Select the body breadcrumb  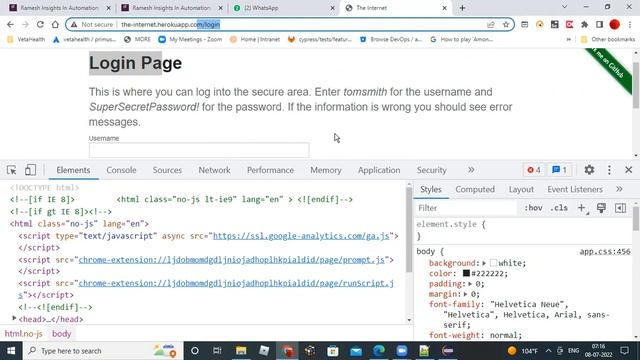pyautogui.click(x=62, y=333)
